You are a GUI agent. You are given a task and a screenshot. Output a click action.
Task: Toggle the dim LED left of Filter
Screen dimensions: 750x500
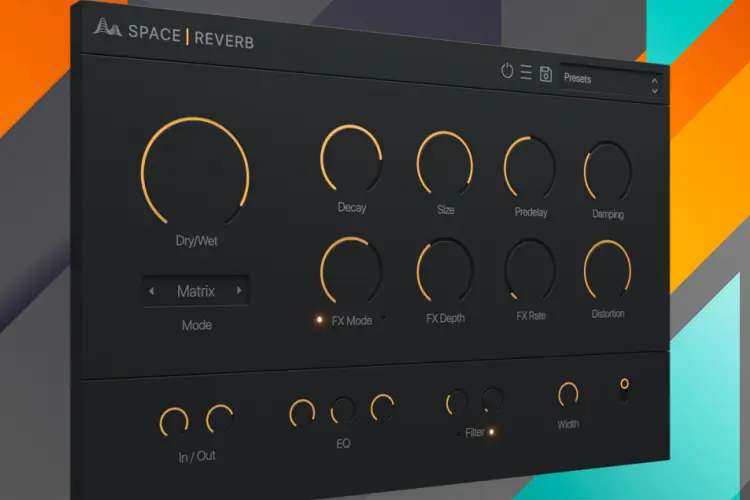coord(458,433)
